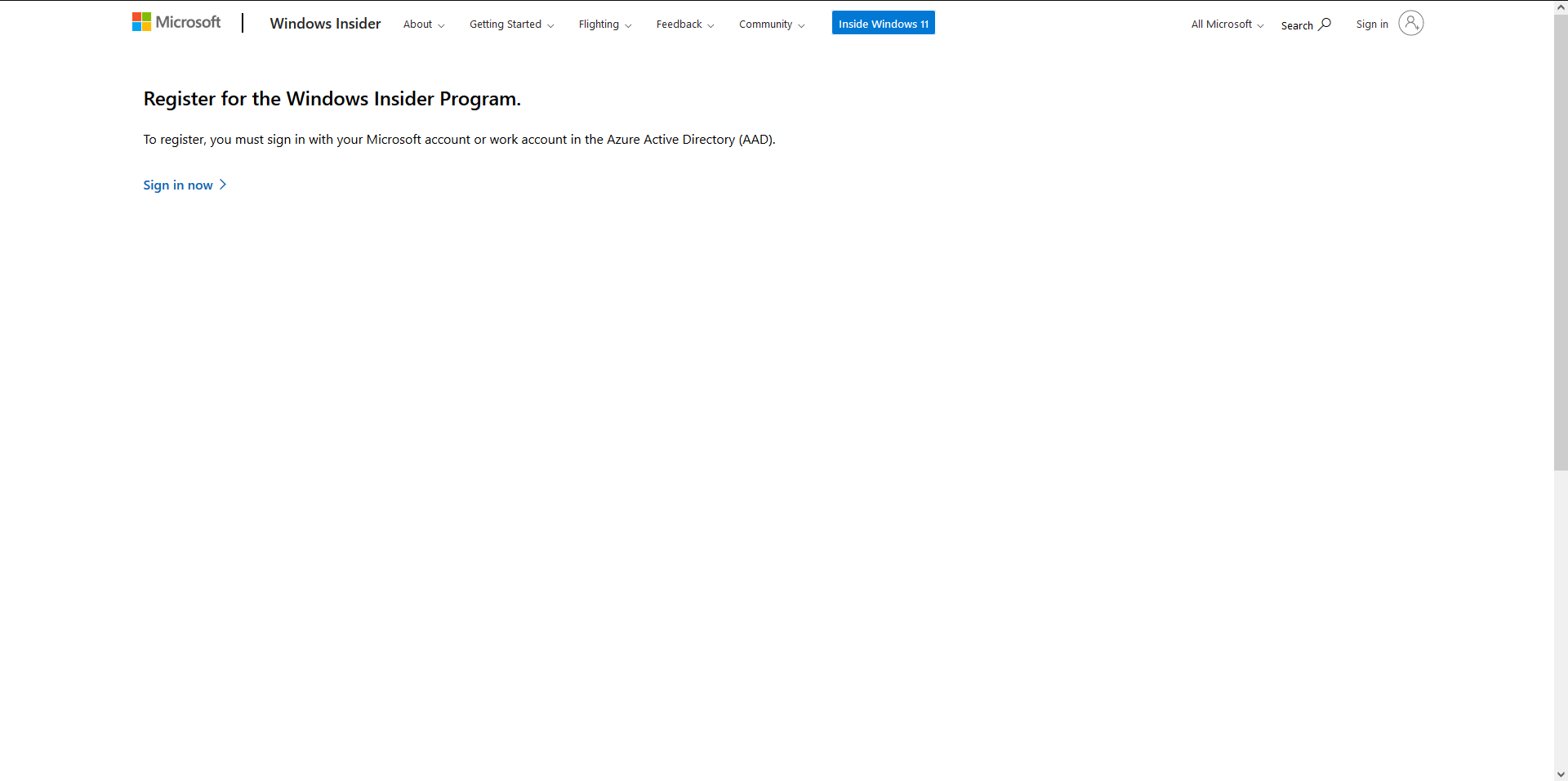
Task: Click the chevron arrow after Sign in now
Action: [223, 185]
